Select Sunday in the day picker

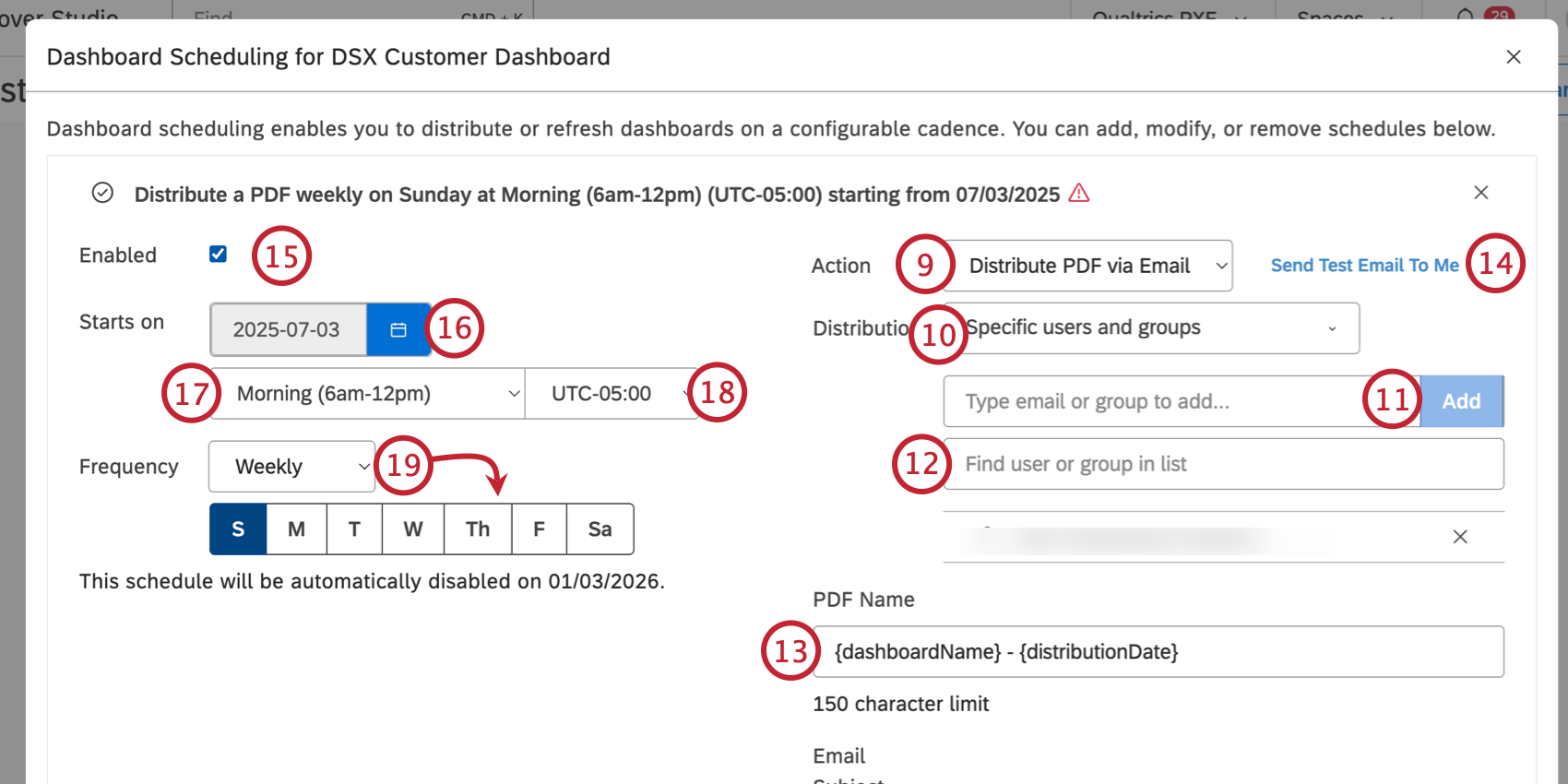(x=238, y=529)
